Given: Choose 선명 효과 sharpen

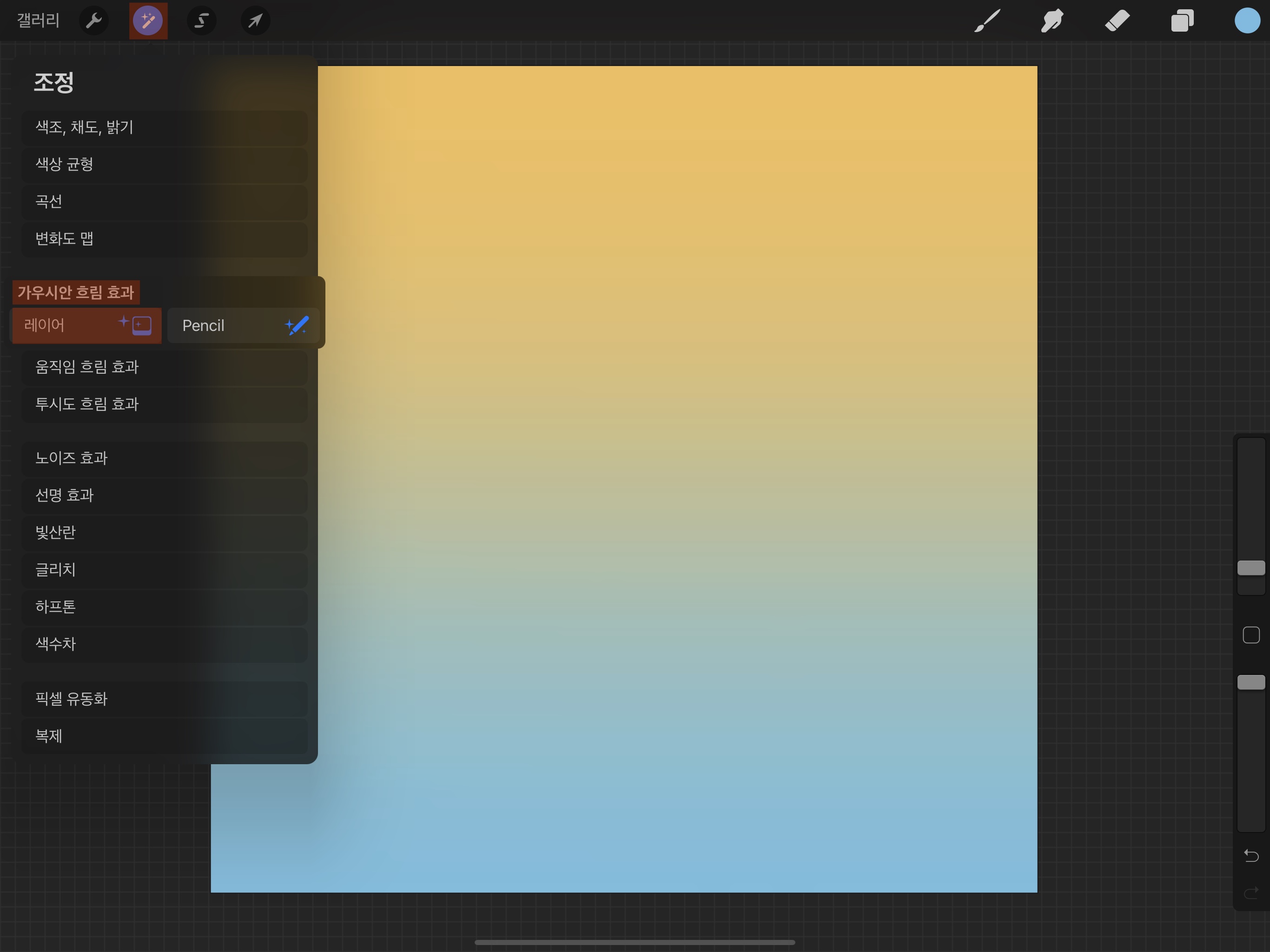Looking at the screenshot, I should click(x=164, y=496).
